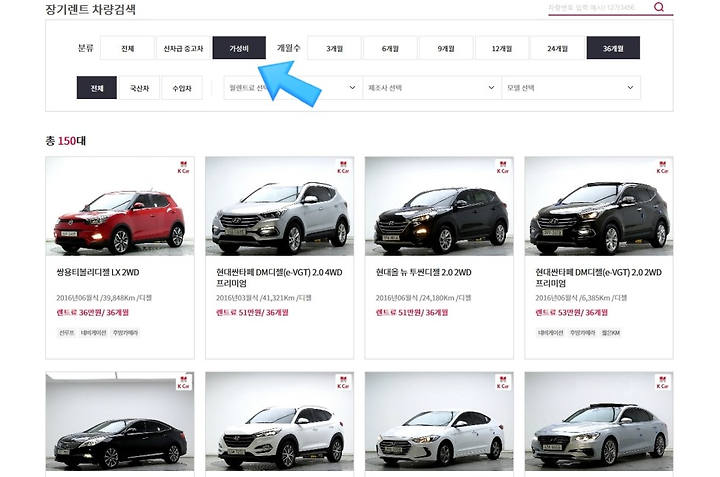Open 현대싼타페 DM디젤 2.0 4WD 프리미엄 title
The image size is (720, 477).
(x=279, y=278)
